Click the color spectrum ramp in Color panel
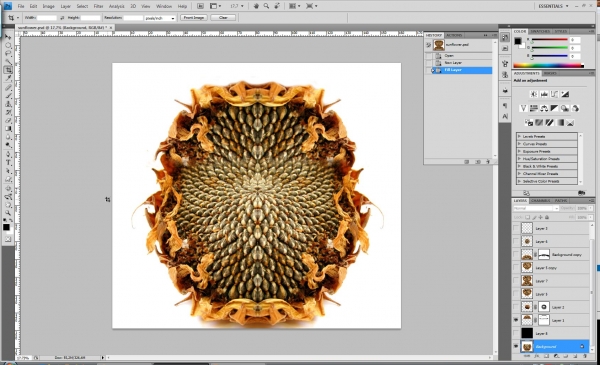600x365 pixels. tap(549, 65)
